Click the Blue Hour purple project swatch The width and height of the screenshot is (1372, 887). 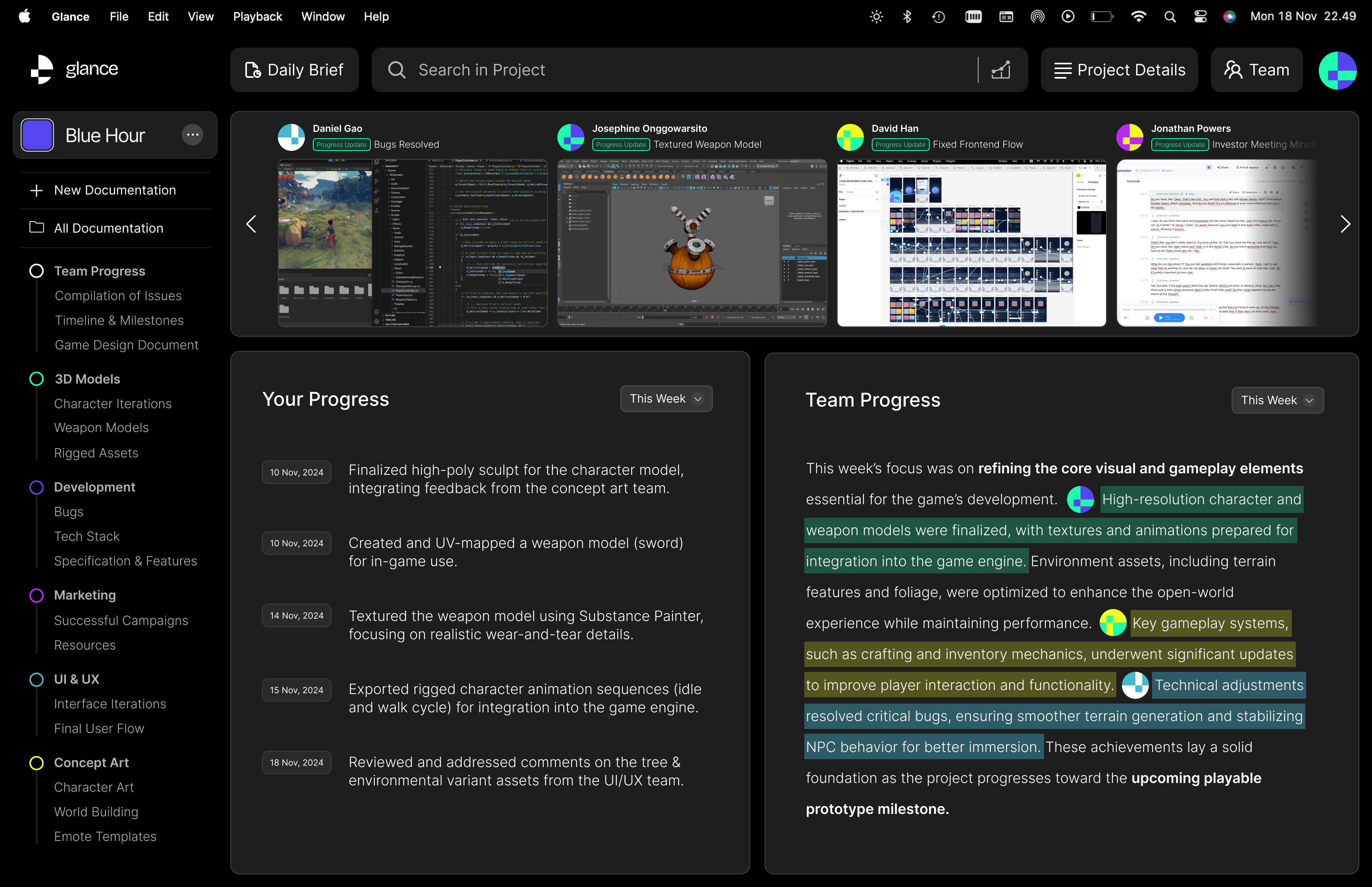[x=37, y=135]
